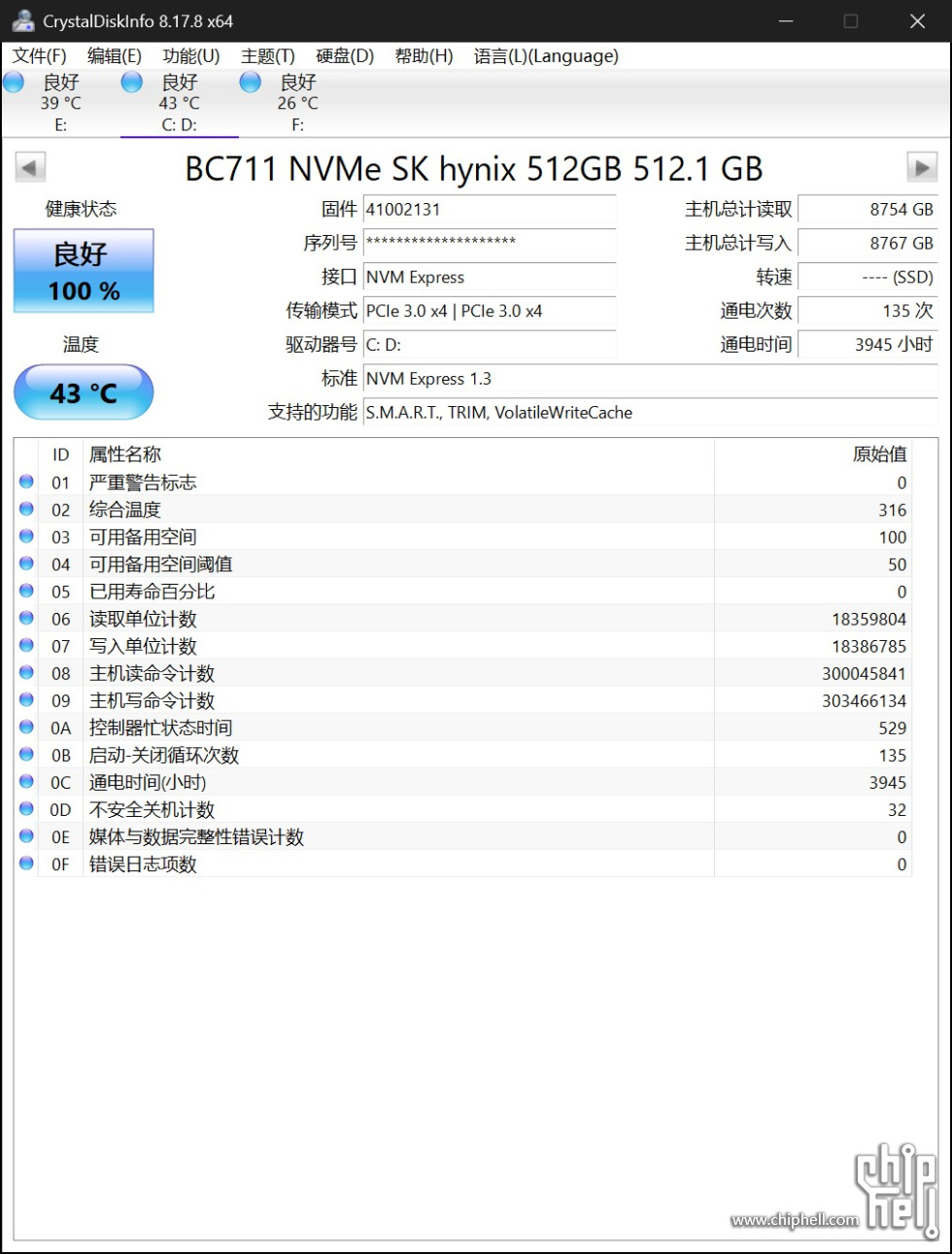The width and height of the screenshot is (952, 1254).
Task: Open the 文件(F) menu
Action: (x=40, y=56)
